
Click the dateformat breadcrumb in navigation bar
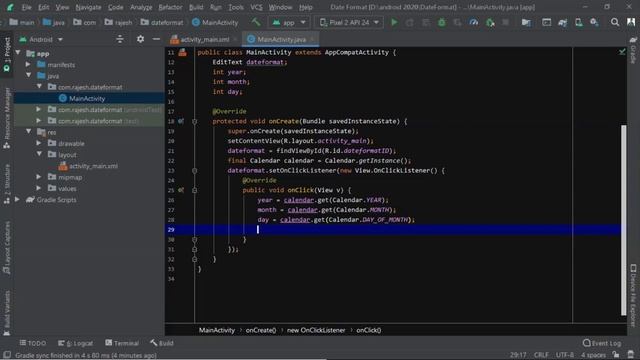click(162, 22)
